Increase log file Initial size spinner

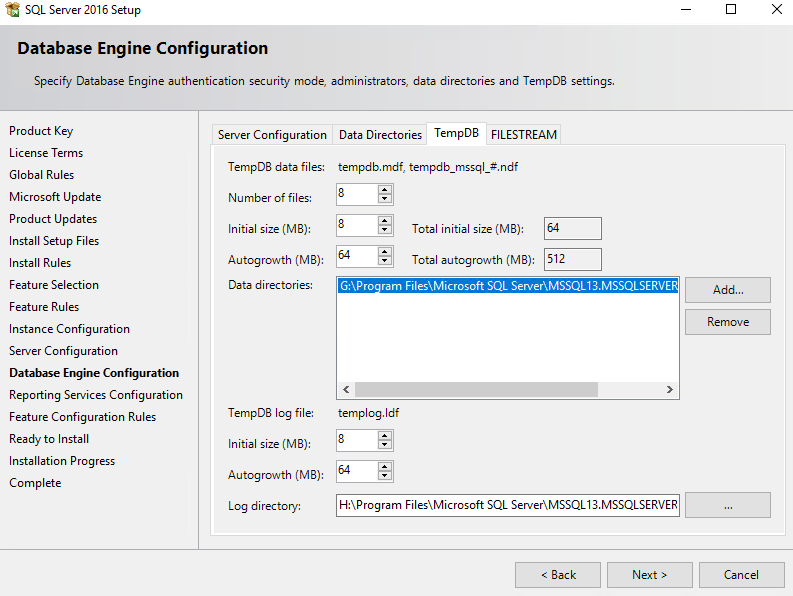[384, 436]
